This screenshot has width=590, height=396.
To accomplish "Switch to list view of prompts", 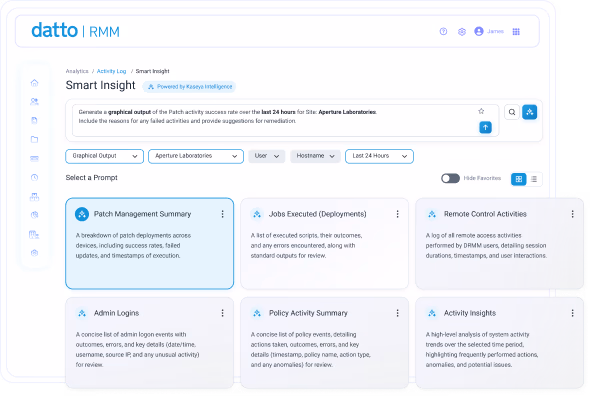I will click(534, 179).
